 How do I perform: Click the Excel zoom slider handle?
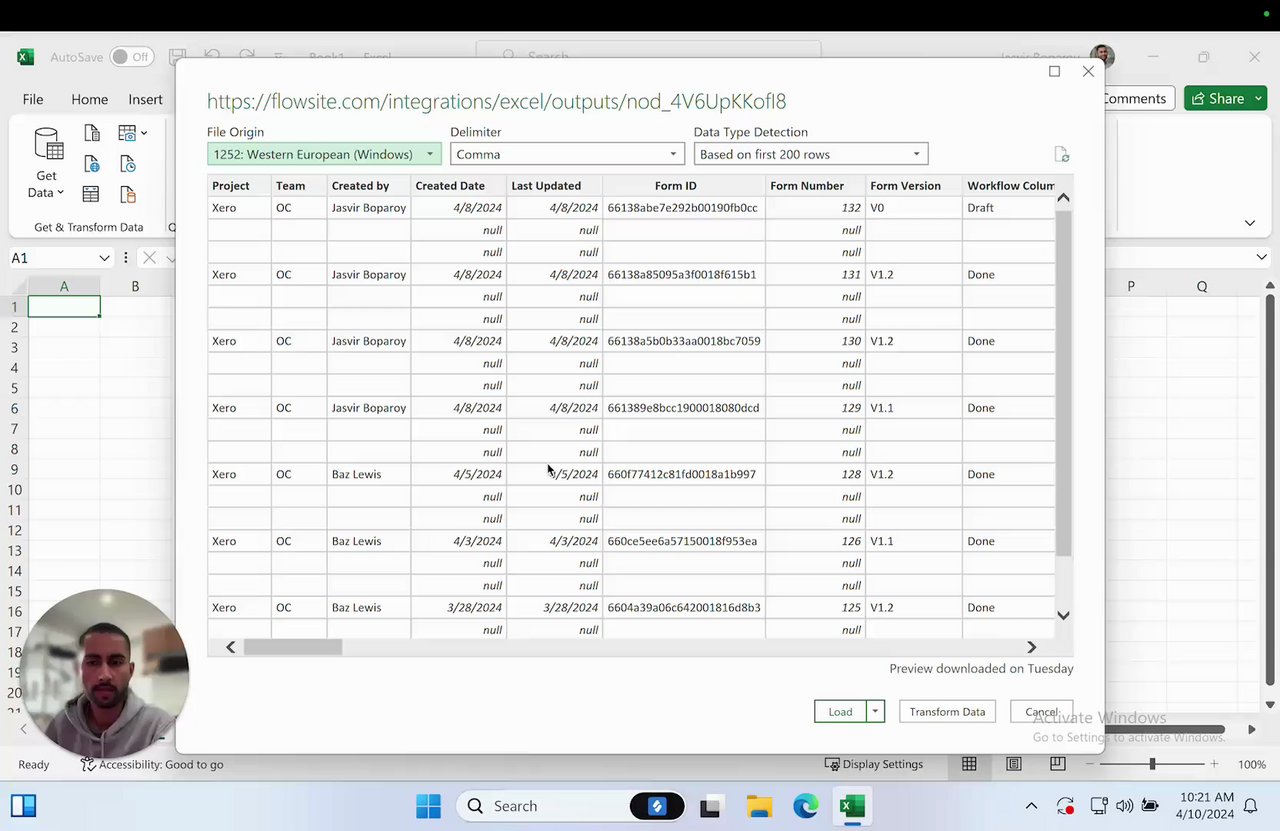[x=1152, y=764]
